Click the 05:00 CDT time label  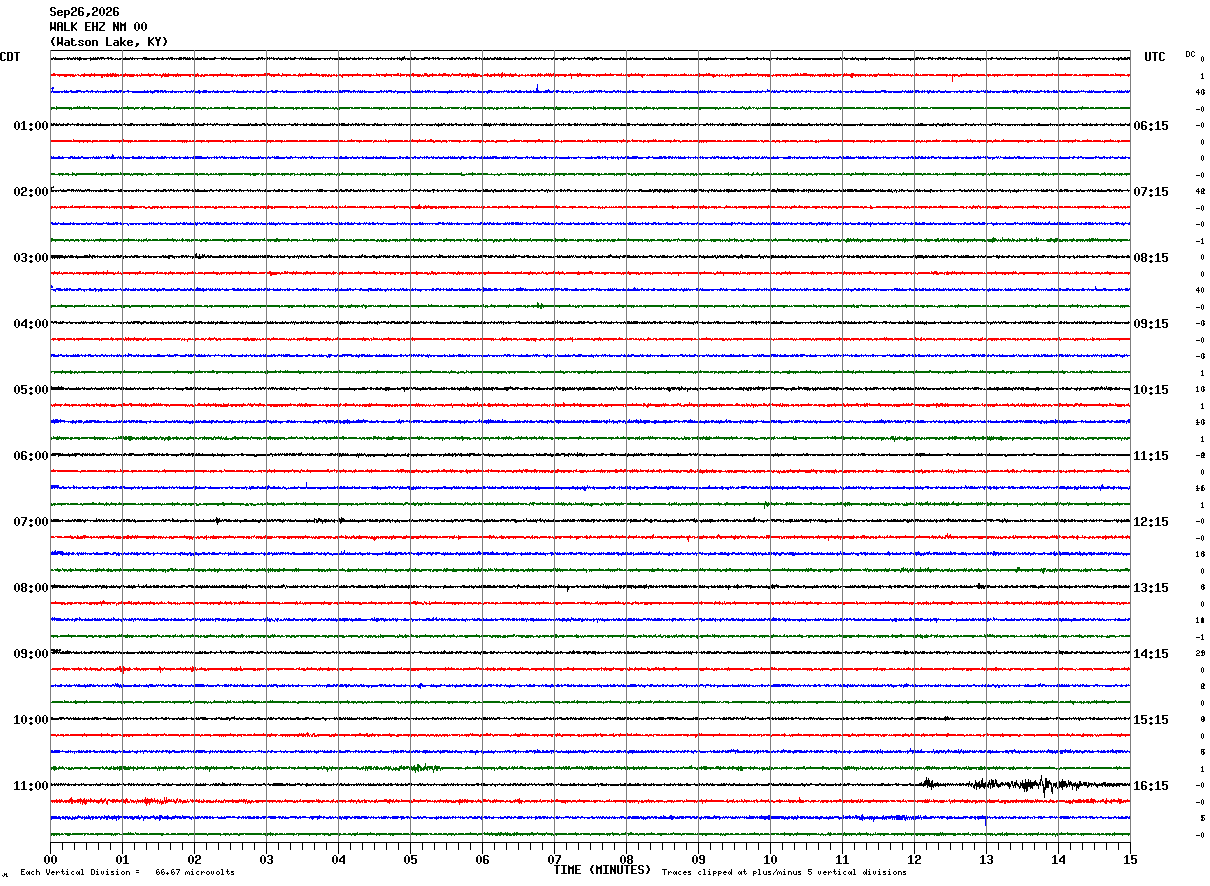(30, 390)
